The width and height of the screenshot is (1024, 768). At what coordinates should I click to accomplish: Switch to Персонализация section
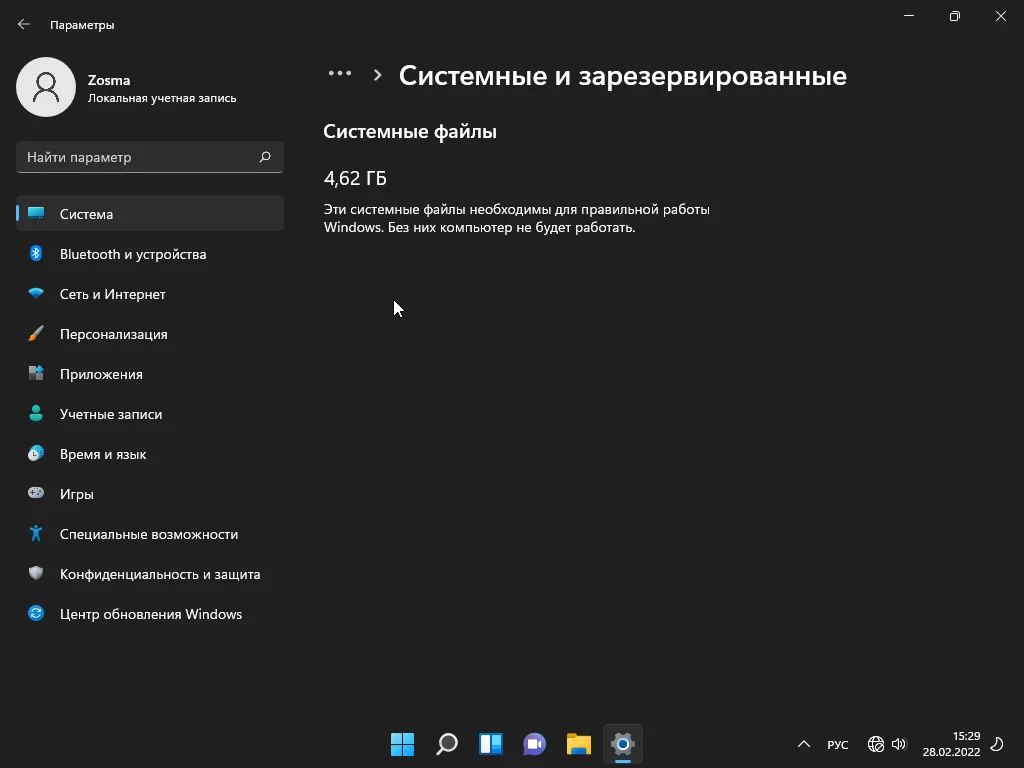click(x=150, y=334)
